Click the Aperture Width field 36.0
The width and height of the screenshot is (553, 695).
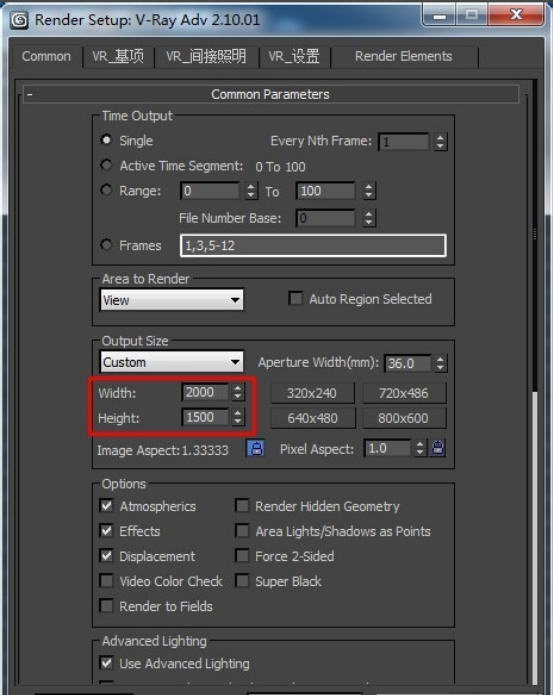408,363
